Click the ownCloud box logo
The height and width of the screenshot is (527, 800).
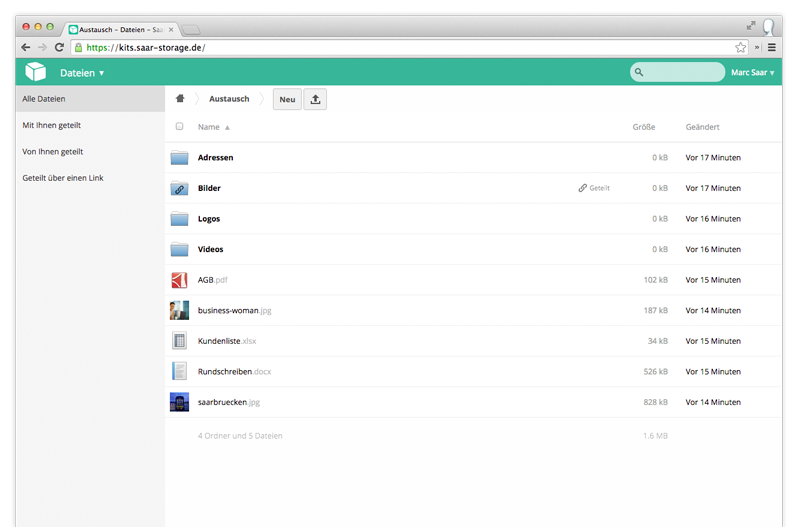(36, 72)
